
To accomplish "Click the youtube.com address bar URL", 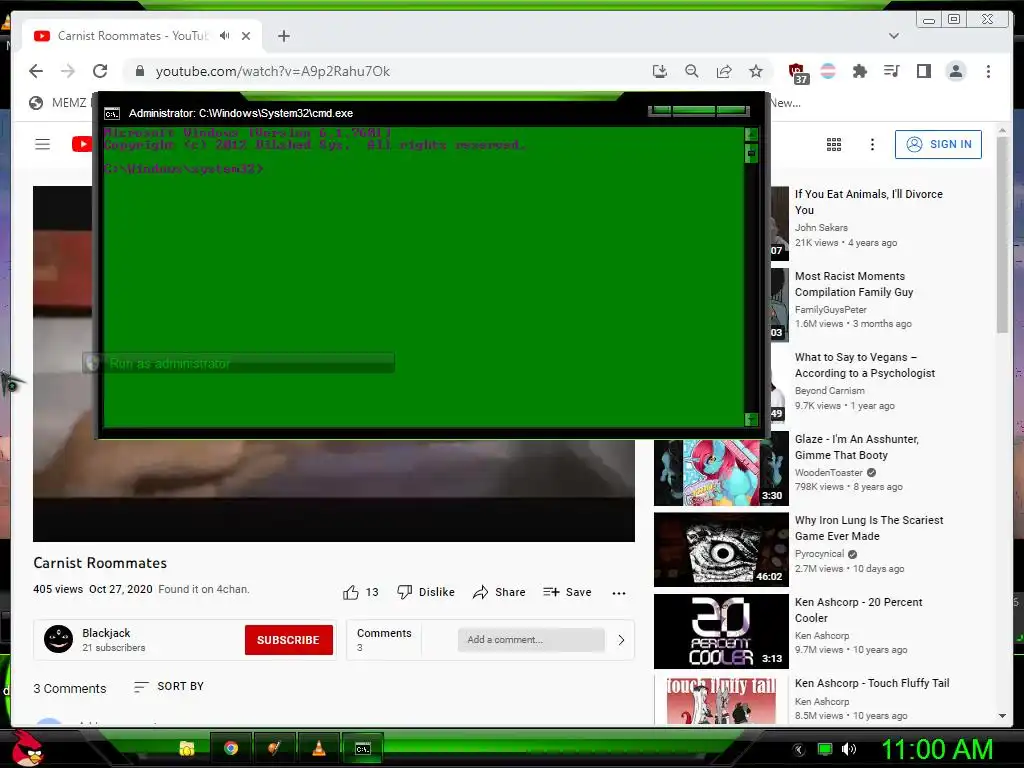I will 272,71.
